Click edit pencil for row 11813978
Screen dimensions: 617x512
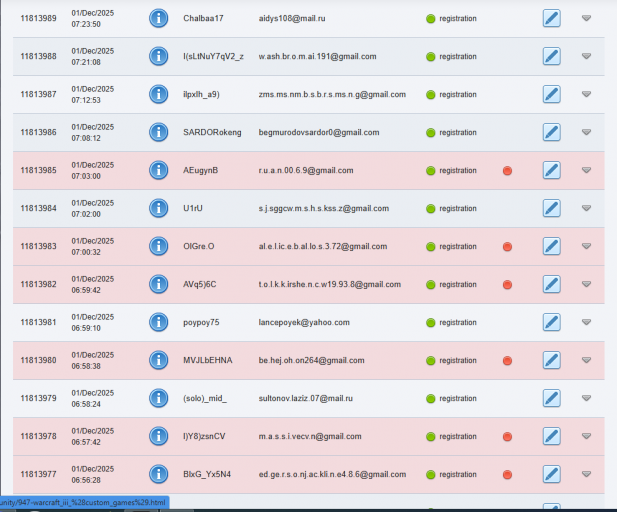tap(552, 436)
